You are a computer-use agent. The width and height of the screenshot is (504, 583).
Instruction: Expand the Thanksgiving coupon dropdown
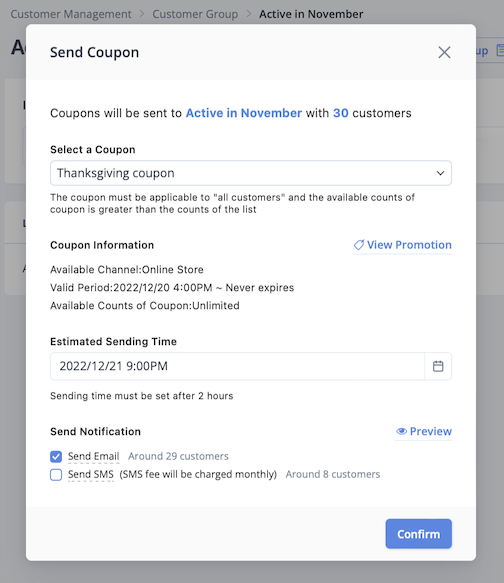[x=251, y=173]
